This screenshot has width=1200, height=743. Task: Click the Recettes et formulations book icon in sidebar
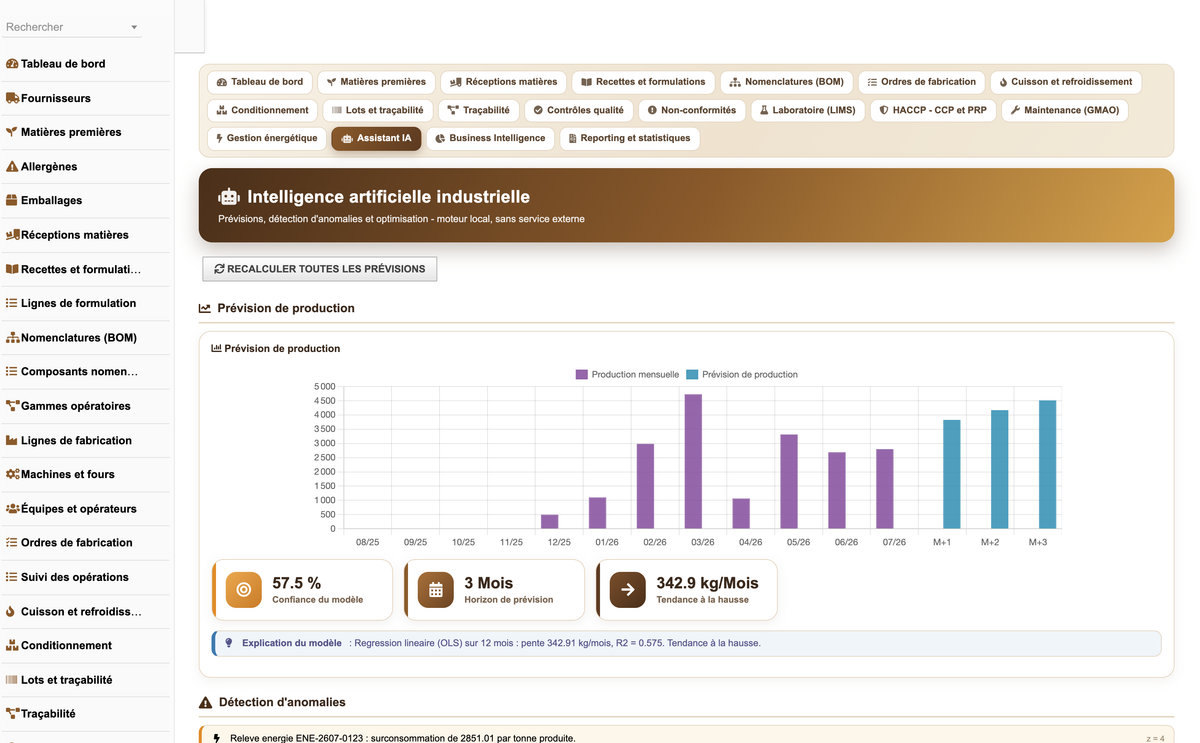(x=12, y=269)
